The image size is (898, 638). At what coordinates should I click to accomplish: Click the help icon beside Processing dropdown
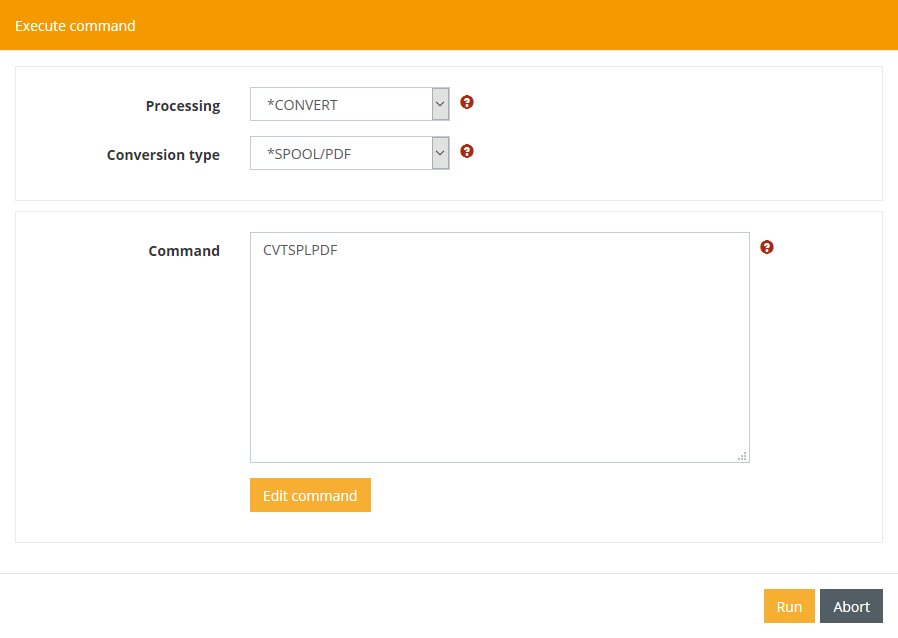(x=467, y=102)
